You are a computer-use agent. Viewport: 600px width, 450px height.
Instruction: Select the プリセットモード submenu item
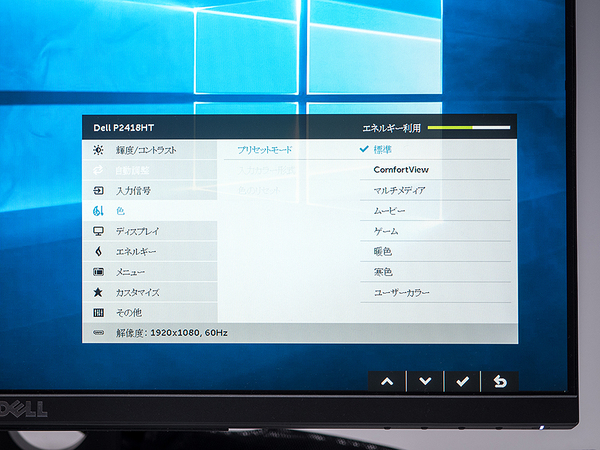[x=265, y=150]
